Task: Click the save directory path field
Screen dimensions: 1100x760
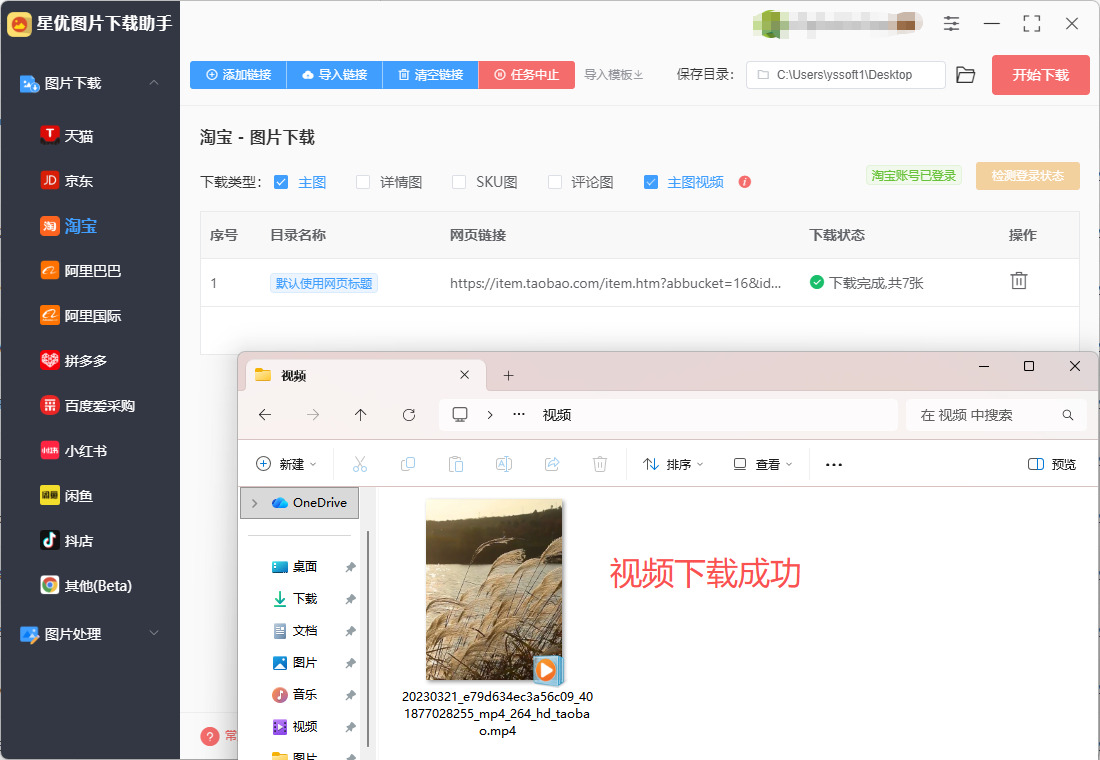Action: point(845,75)
